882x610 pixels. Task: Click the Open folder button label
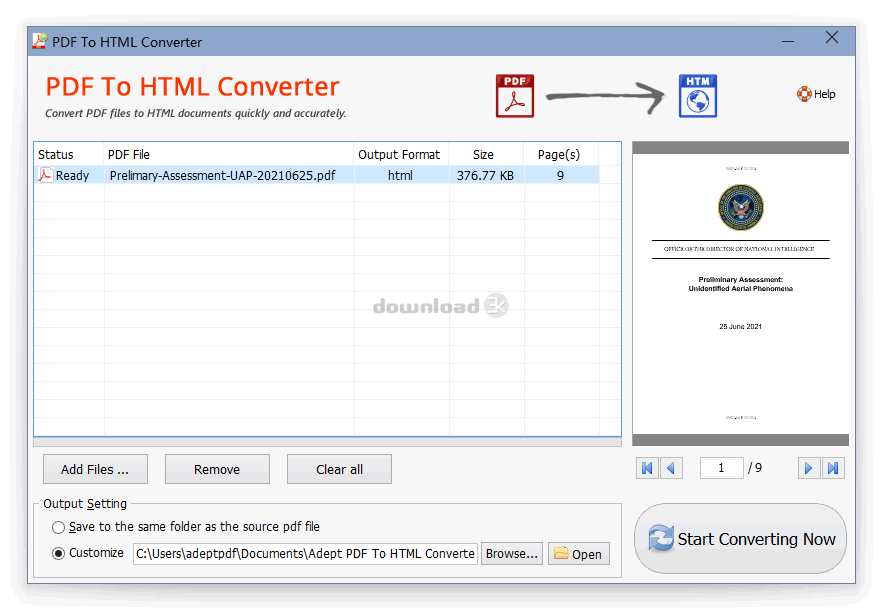click(587, 554)
